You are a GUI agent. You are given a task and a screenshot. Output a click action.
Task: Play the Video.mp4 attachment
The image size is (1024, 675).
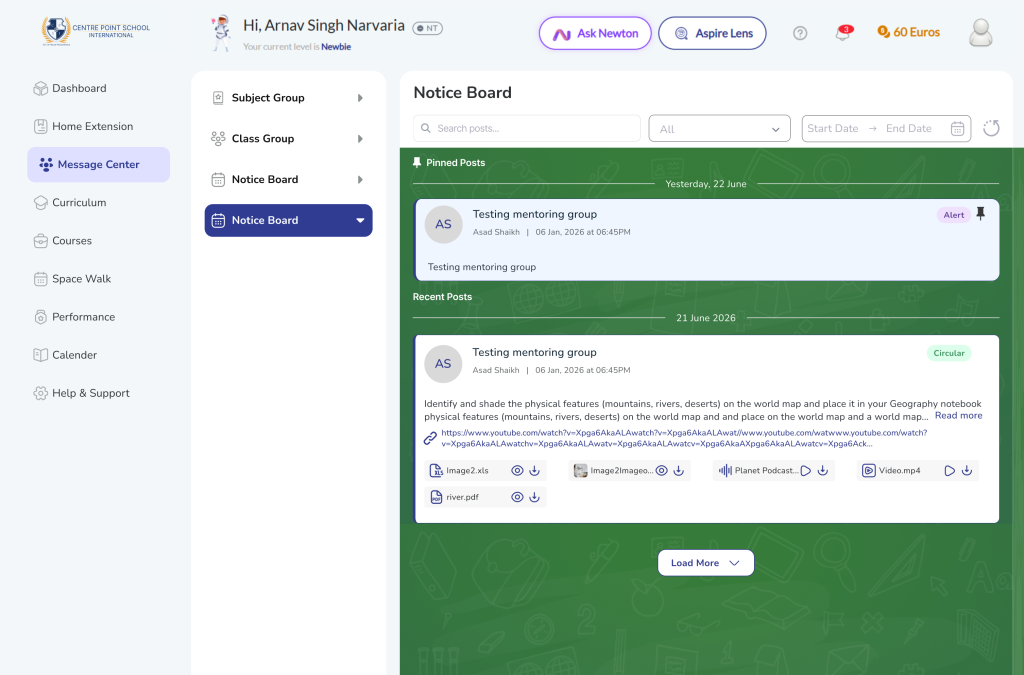point(950,471)
